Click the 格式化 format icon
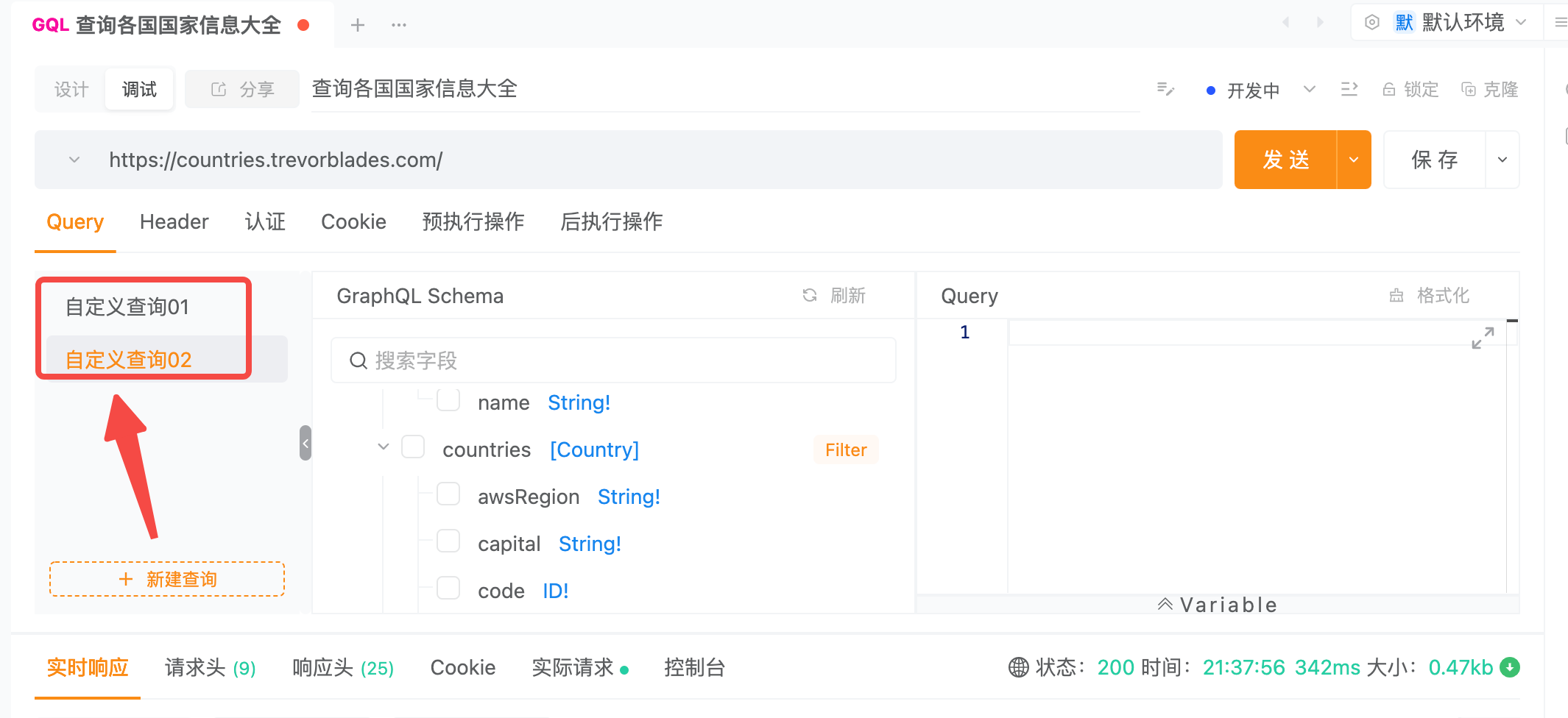Viewport: 1568px width, 718px height. [x=1396, y=295]
